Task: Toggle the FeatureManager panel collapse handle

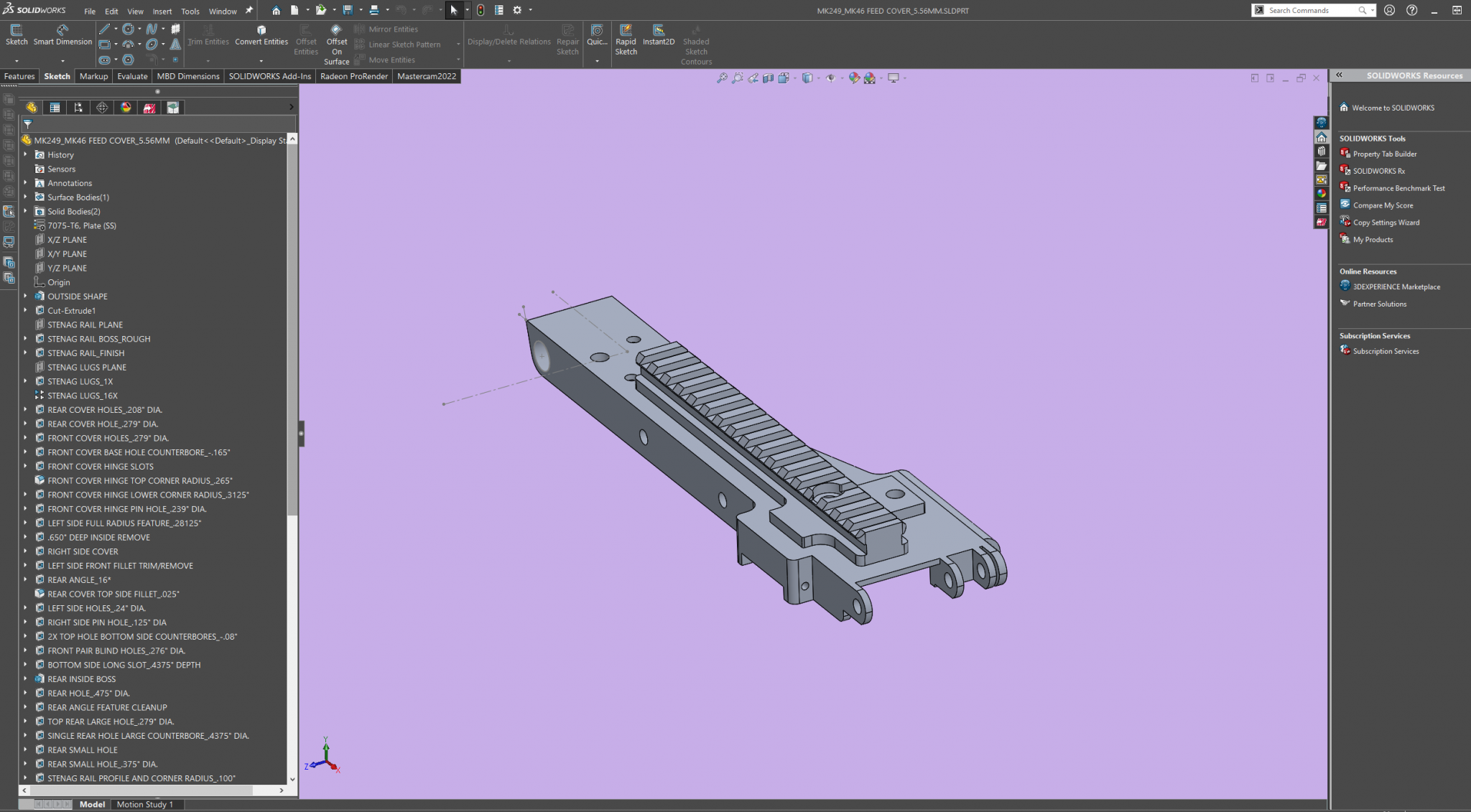Action: (301, 434)
